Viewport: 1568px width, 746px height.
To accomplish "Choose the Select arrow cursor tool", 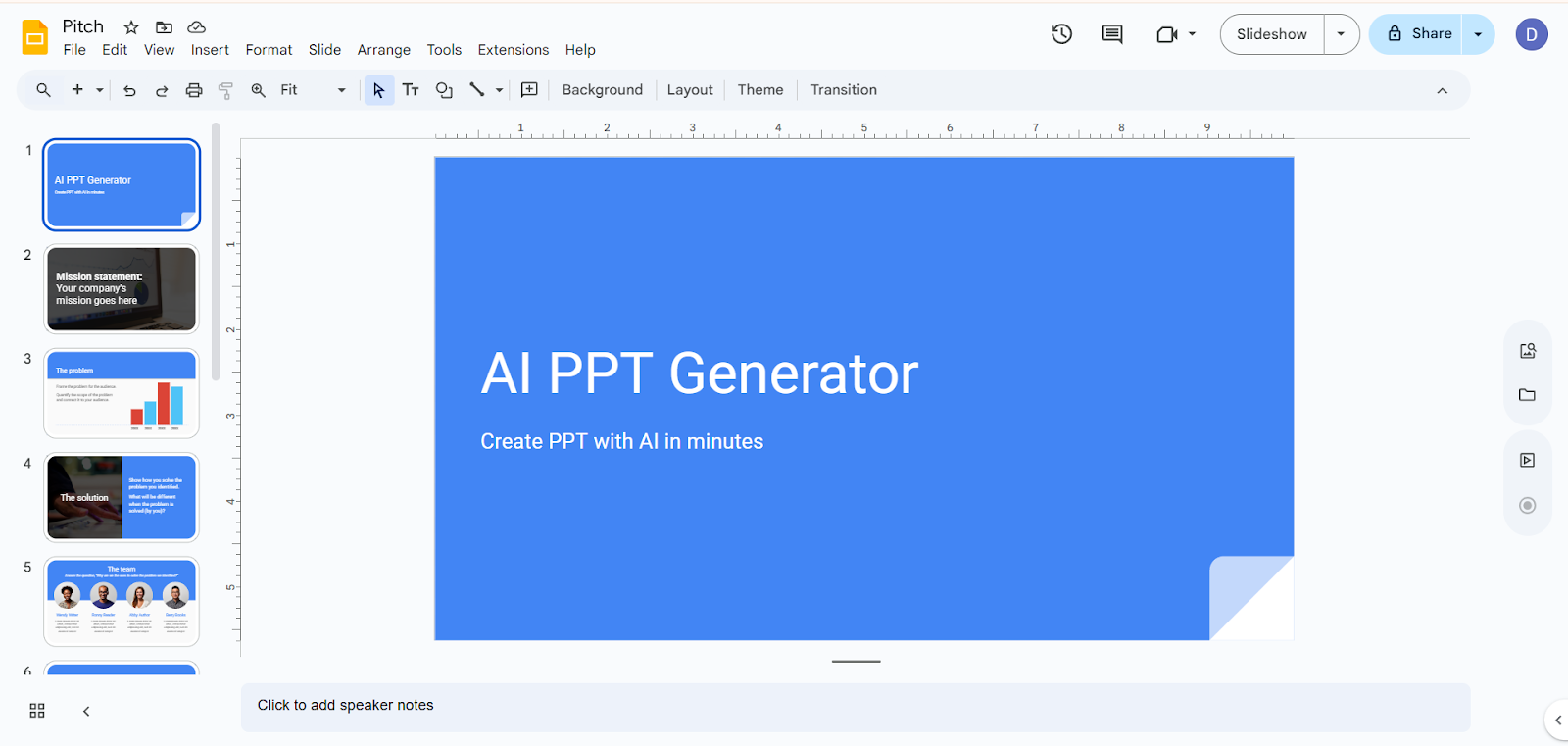I will 379,90.
